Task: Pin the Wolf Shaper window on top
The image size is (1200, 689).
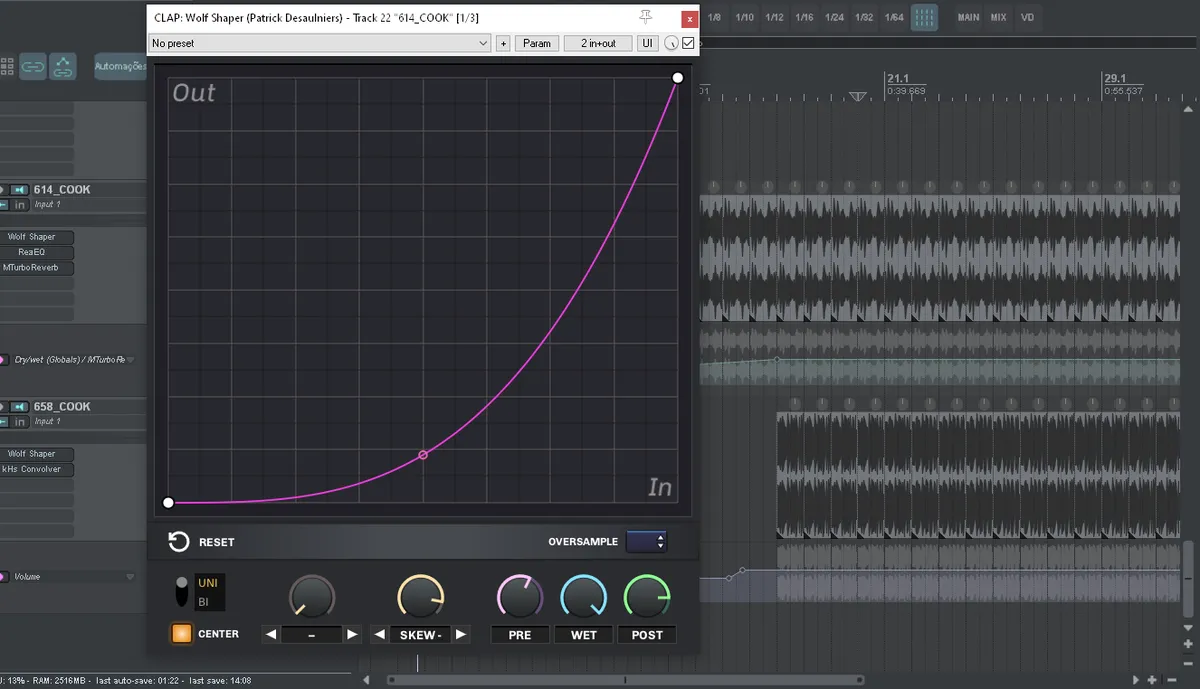Action: point(646,17)
